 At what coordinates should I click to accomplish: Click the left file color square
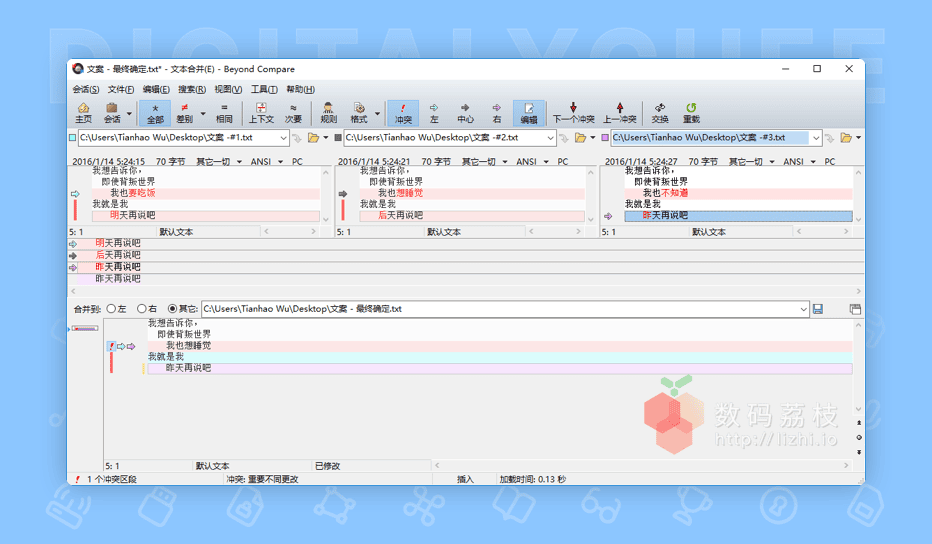click(73, 138)
